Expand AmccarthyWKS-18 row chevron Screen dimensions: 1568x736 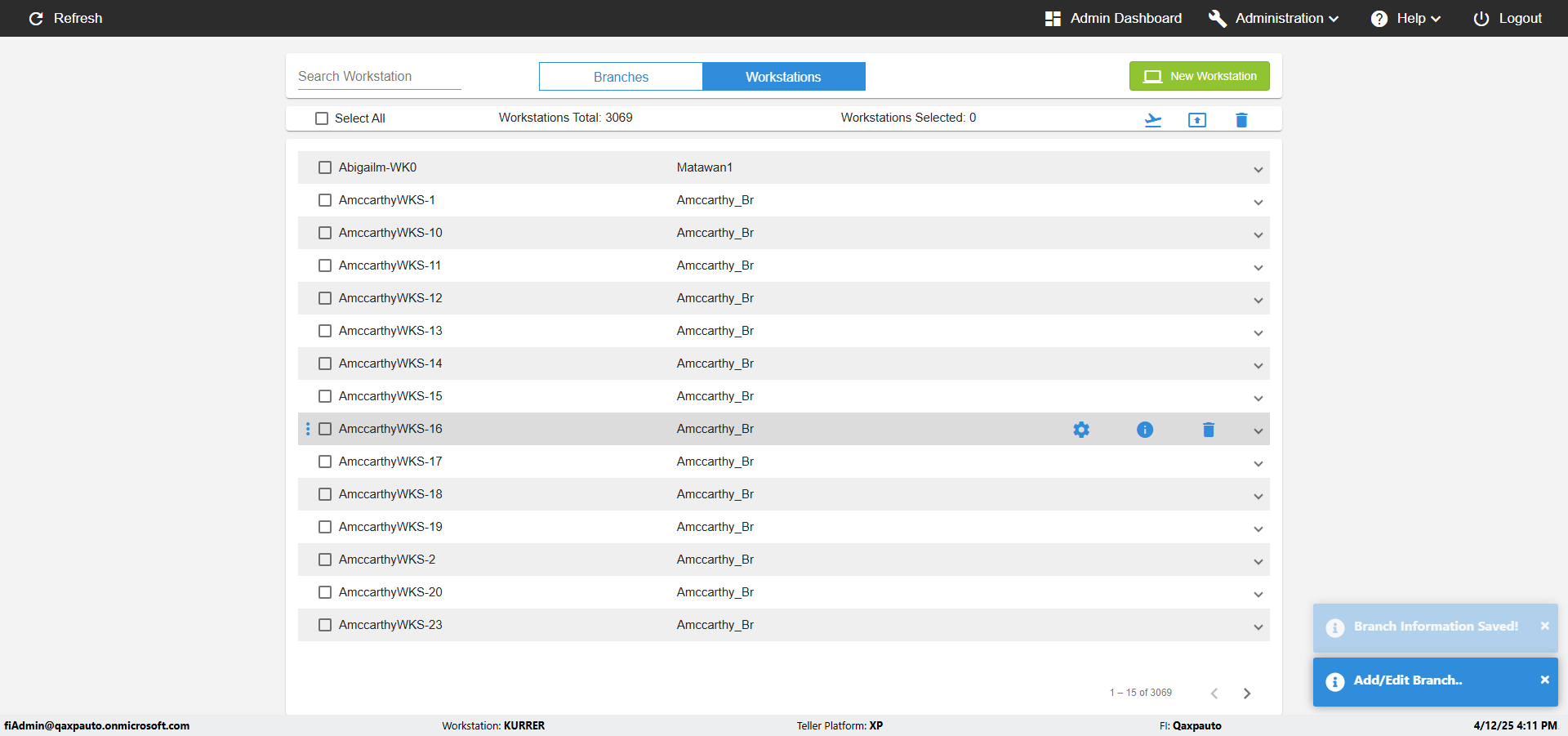click(1258, 497)
